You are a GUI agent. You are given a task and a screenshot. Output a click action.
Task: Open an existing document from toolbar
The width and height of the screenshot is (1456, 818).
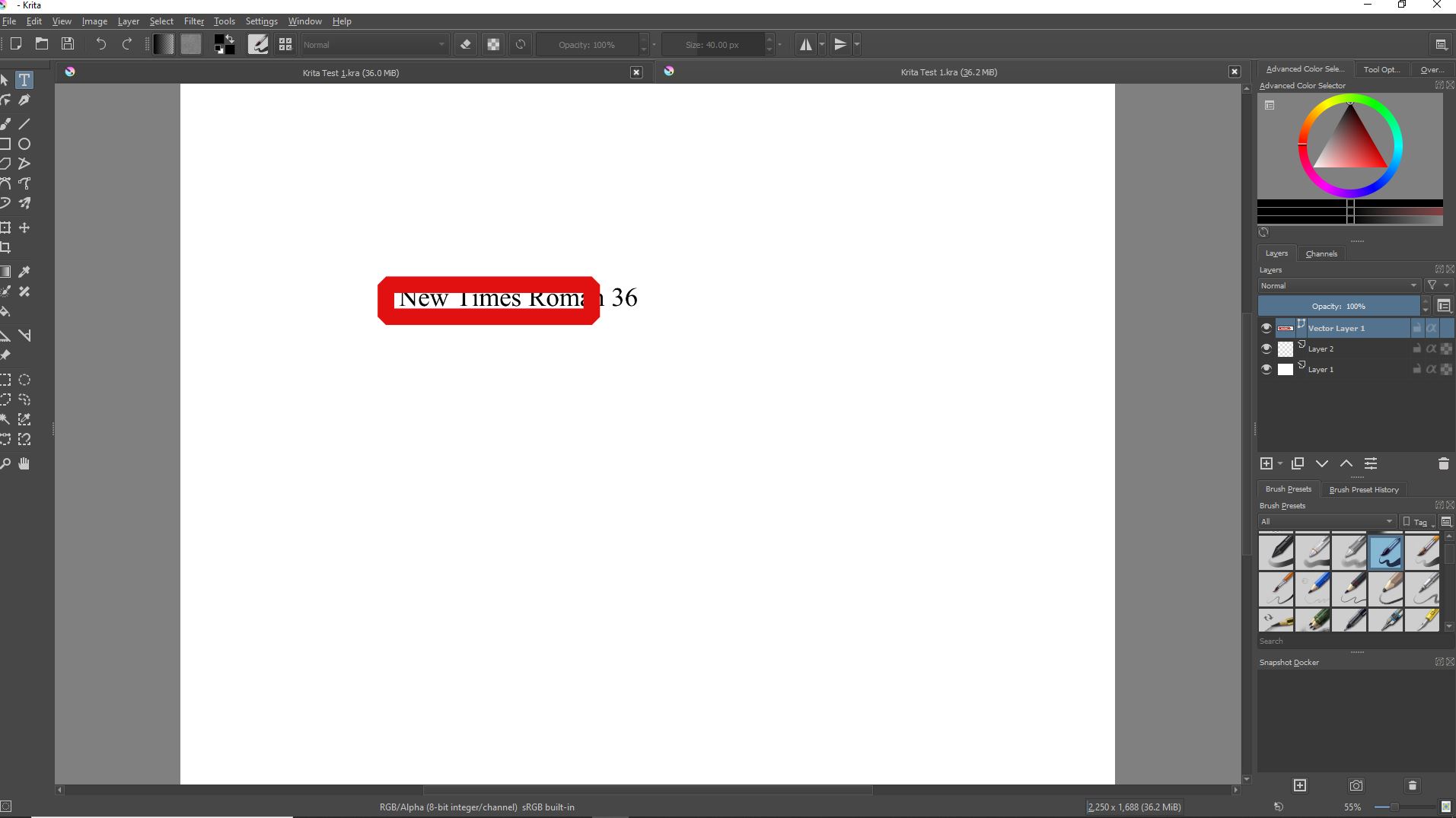click(42, 44)
